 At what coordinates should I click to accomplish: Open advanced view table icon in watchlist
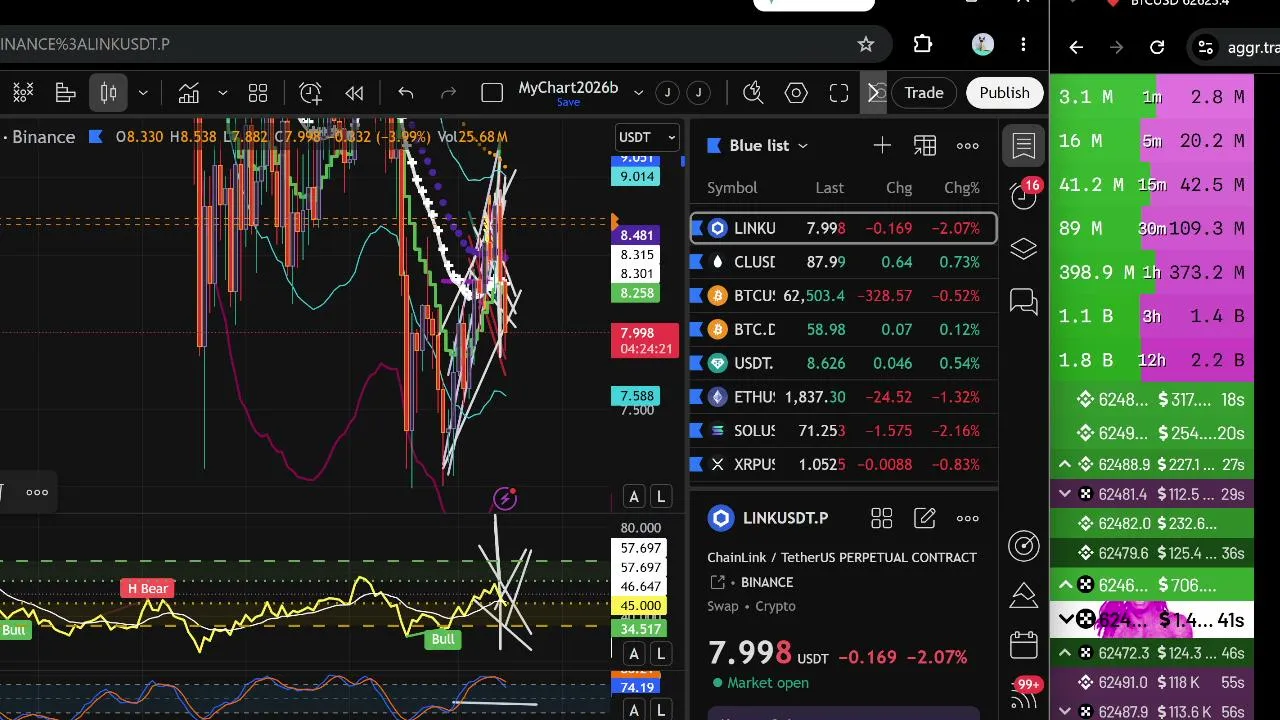tap(925, 146)
